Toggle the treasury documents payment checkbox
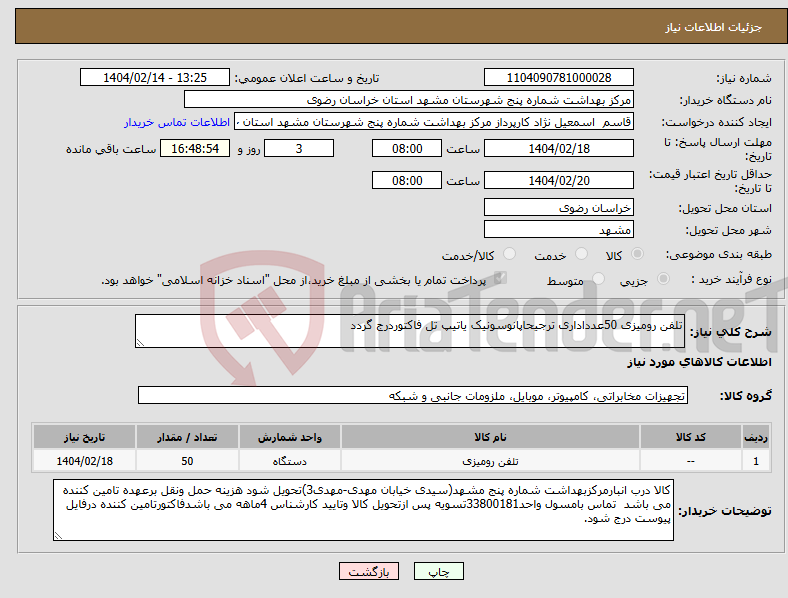788x598 pixels. (500, 278)
